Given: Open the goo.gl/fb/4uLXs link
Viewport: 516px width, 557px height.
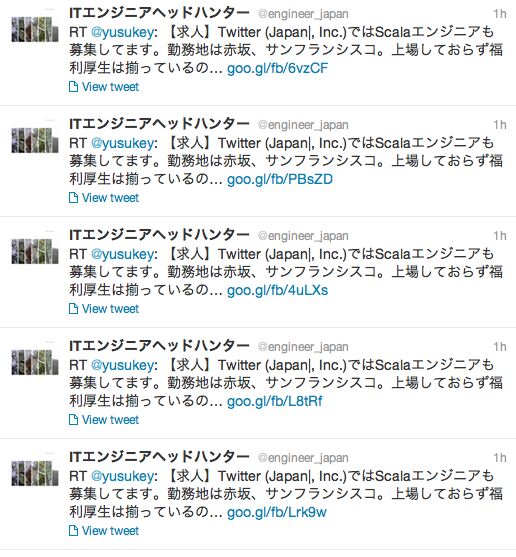Looking at the screenshot, I should [277, 290].
